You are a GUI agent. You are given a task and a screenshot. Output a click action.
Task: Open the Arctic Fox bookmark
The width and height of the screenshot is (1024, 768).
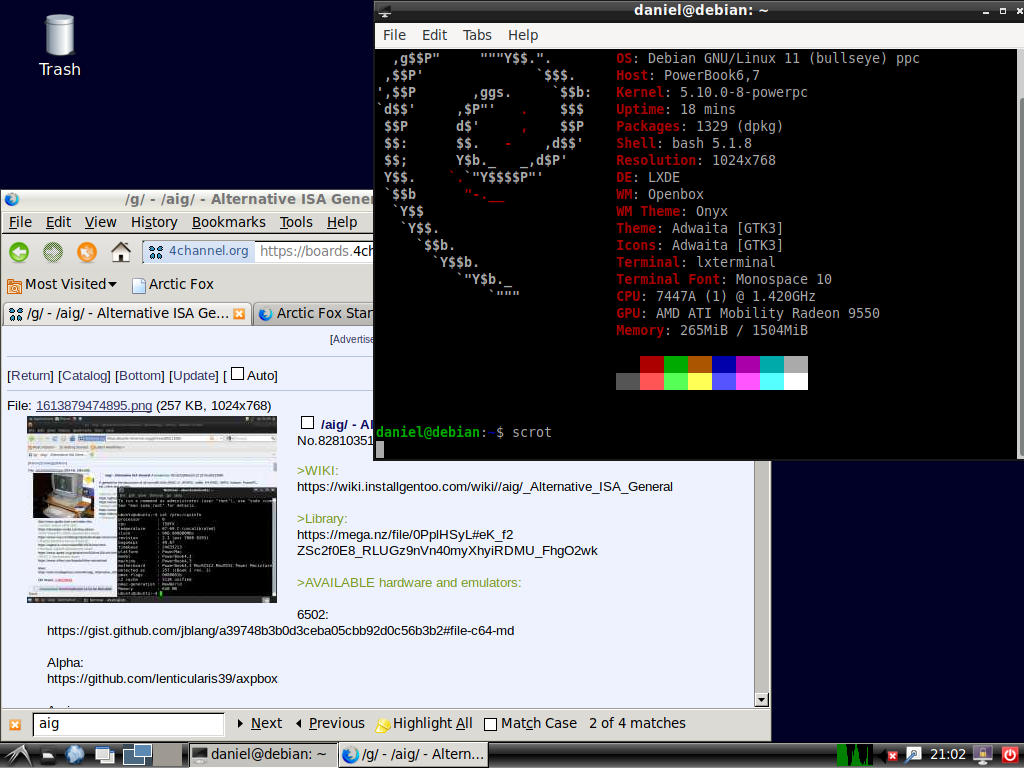pos(173,285)
